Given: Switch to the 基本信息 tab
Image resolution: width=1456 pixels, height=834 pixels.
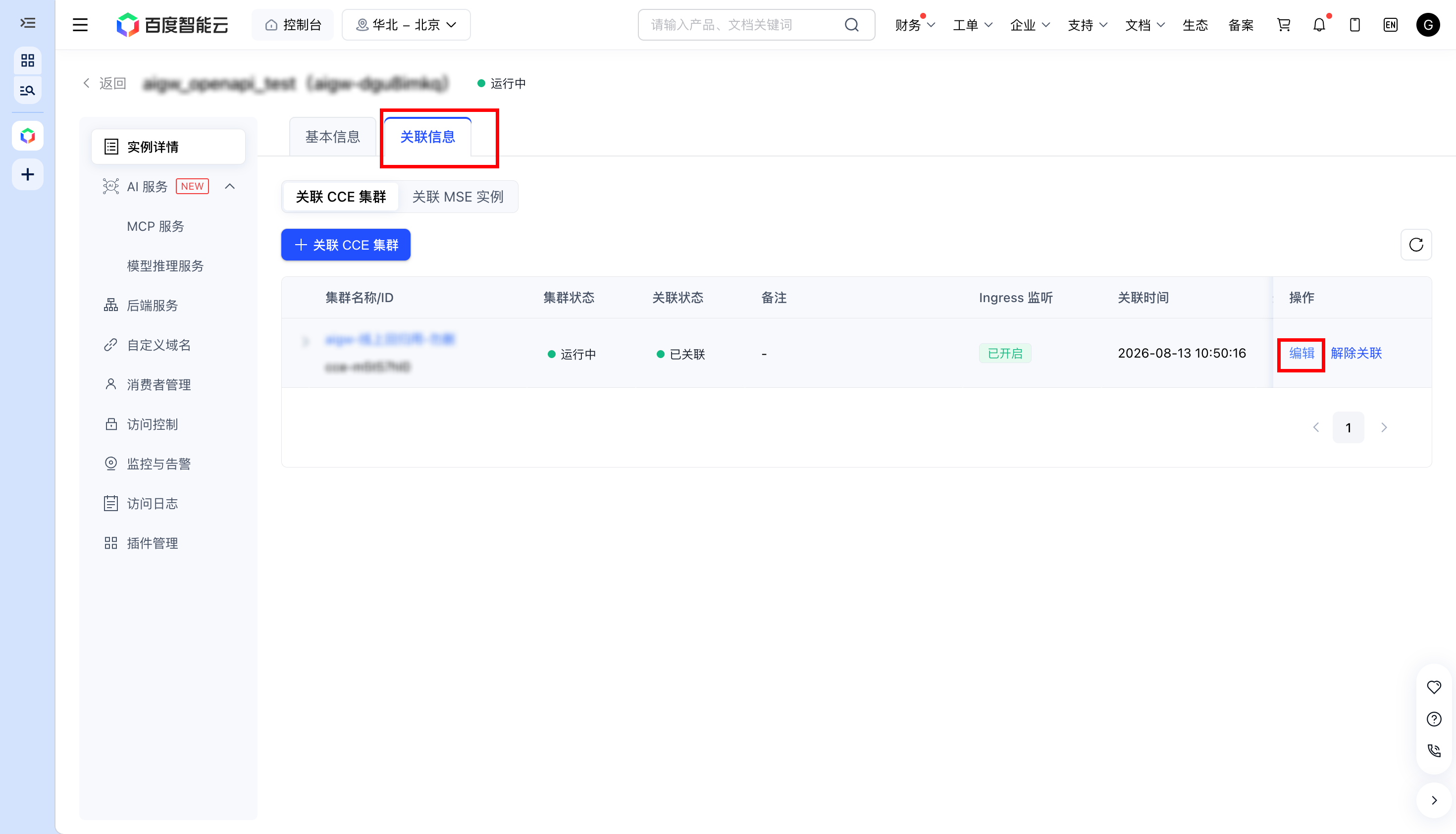Looking at the screenshot, I should point(332,137).
